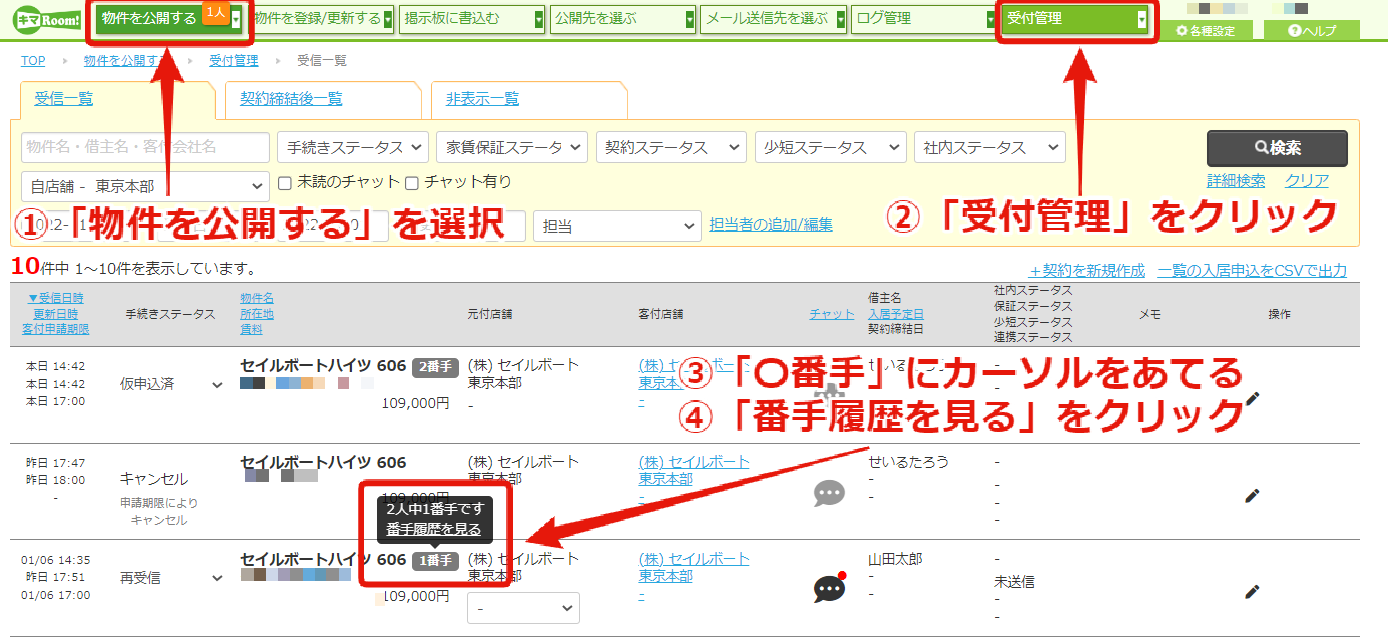Viewport: 1388px width, 637px height.
Task: Switch to 非表示一覧 tab
Action: click(482, 98)
